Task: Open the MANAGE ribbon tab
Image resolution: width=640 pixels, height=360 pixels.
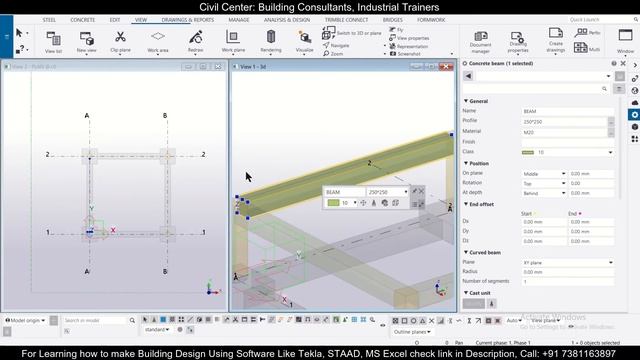Action: tap(239, 20)
